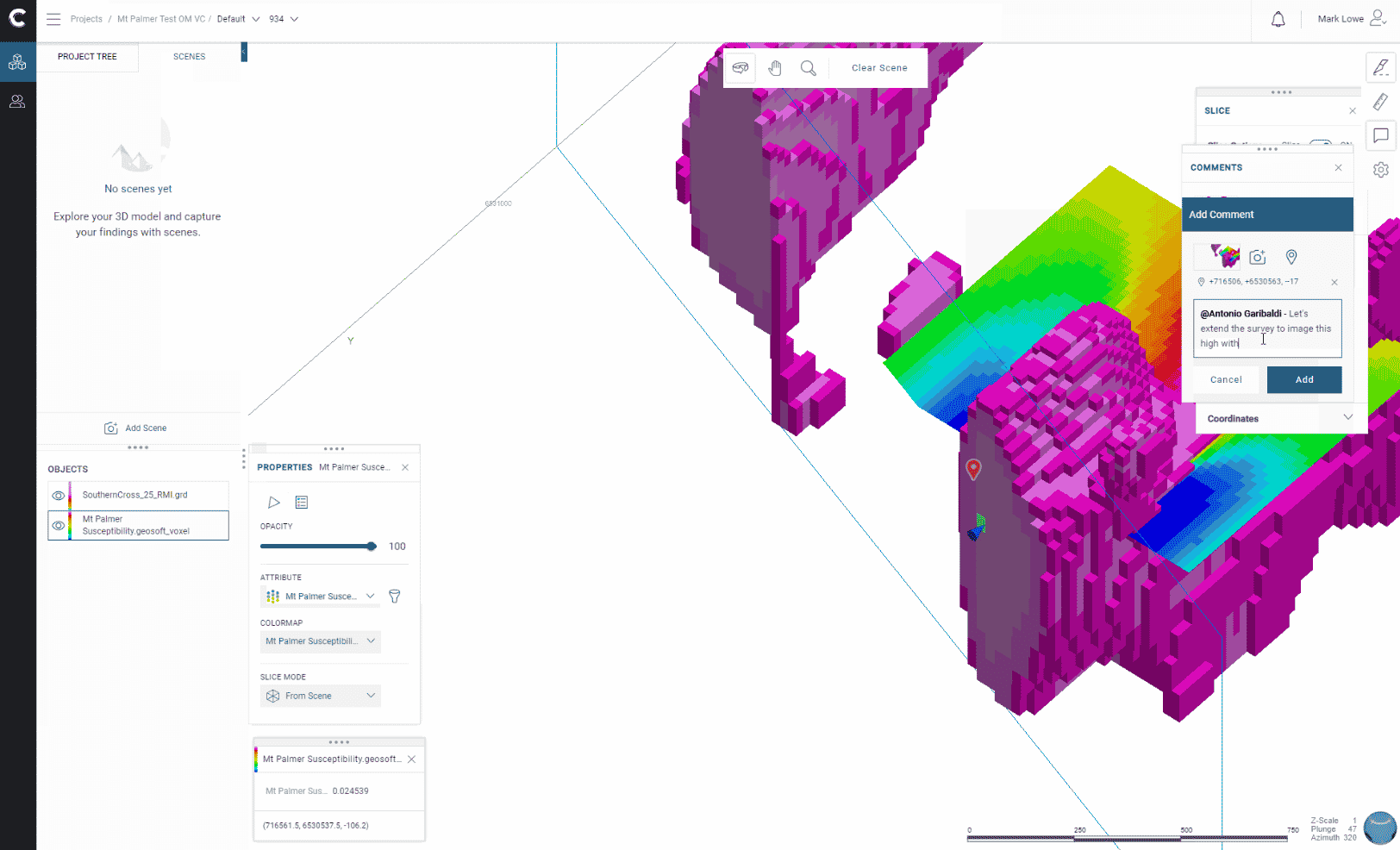Switch to the Project Tree tab
Screen dimensions: 1400x850
tap(87, 57)
